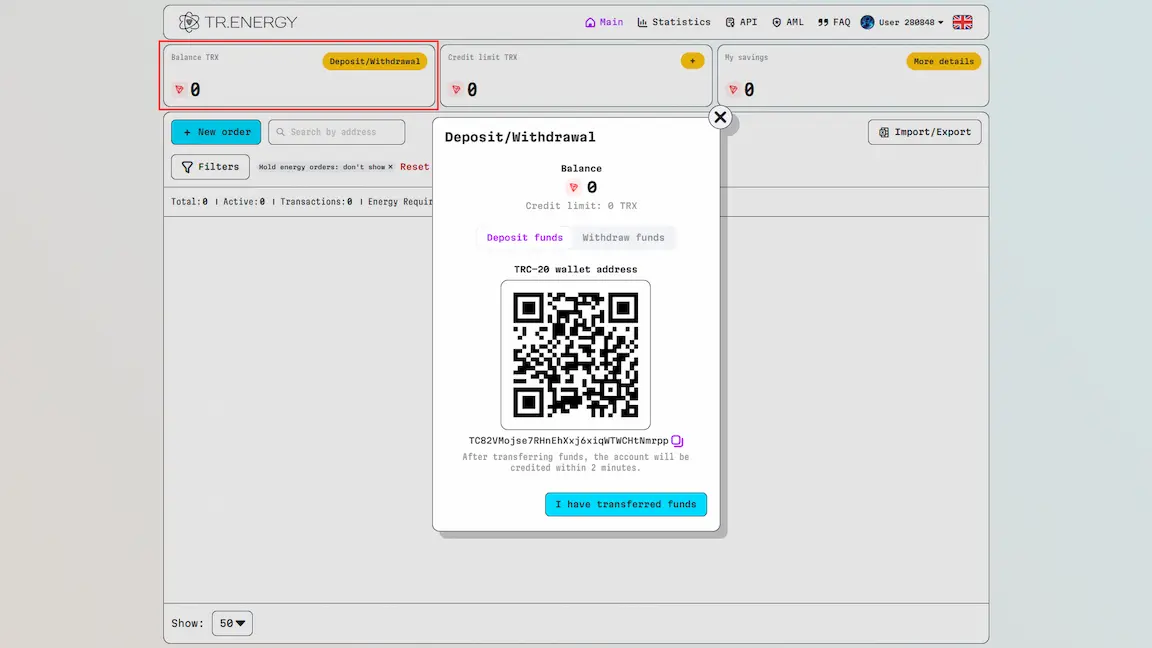
Task: Create a New order
Action: [216, 132]
